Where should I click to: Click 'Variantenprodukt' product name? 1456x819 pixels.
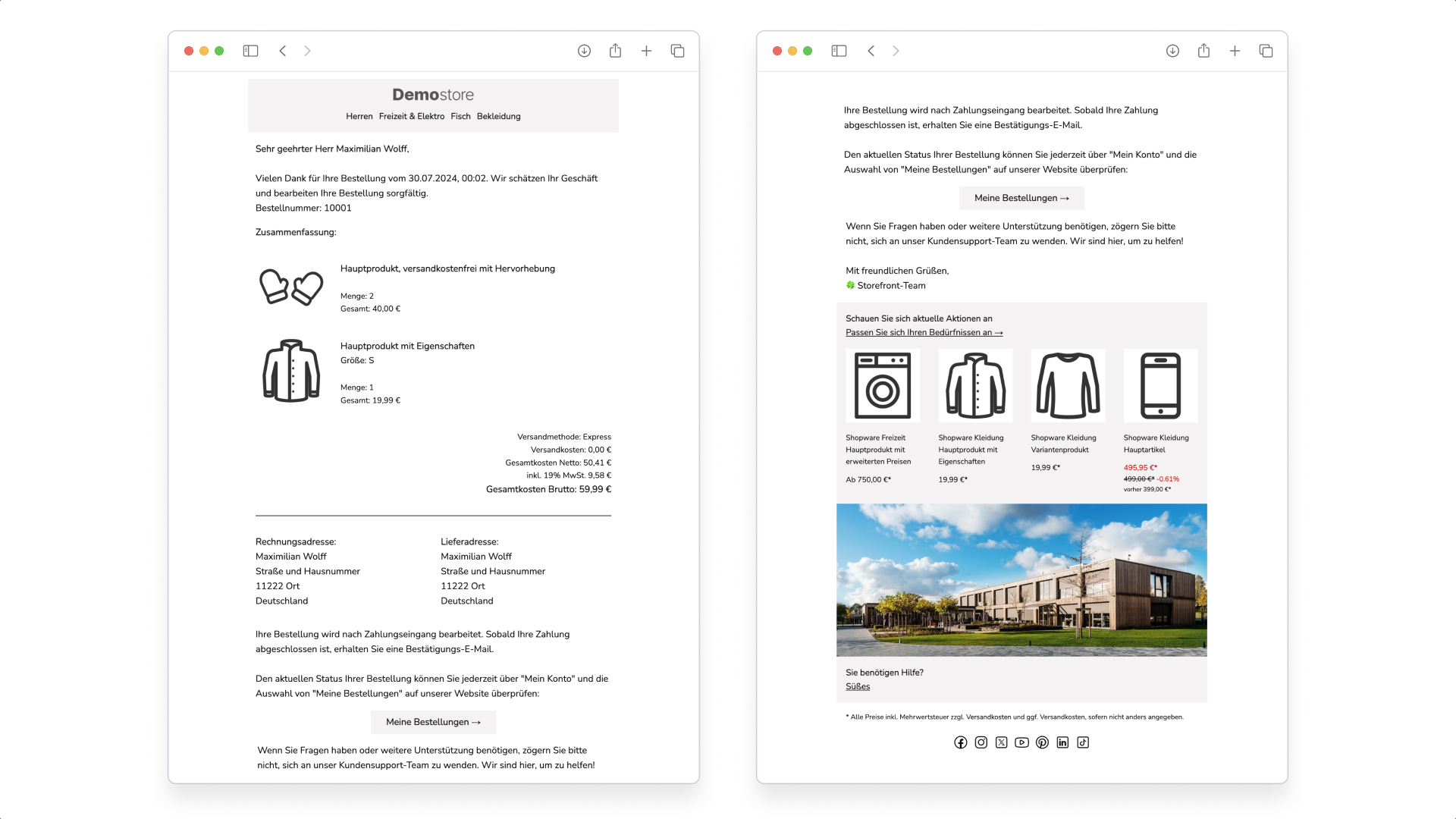(1059, 450)
